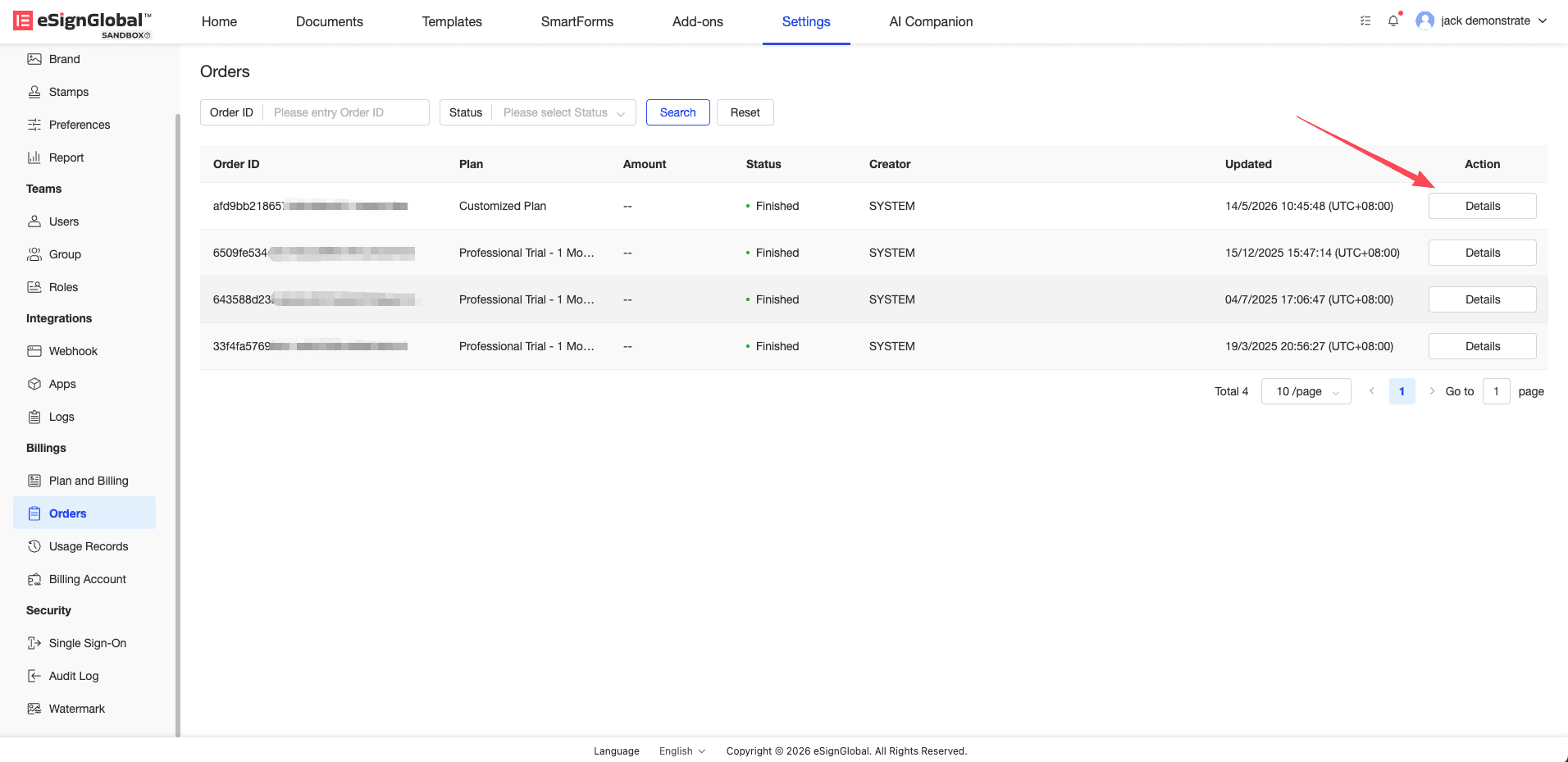Open the English language dropdown
Viewport: 1568px width, 762px height.
tap(682, 751)
